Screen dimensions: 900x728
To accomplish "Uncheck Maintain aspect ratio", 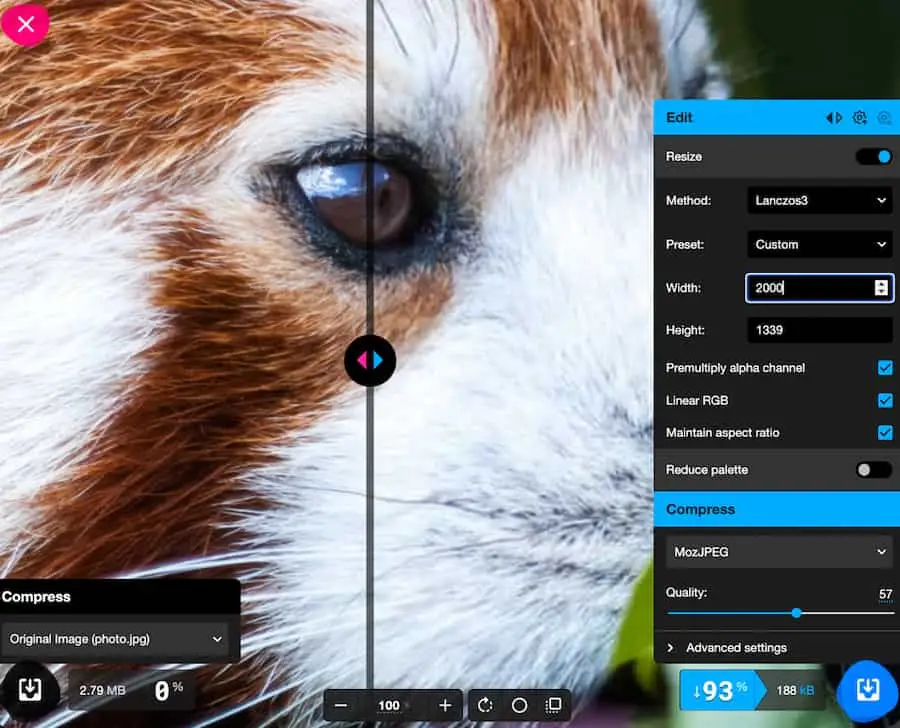I will pyautogui.click(x=885, y=433).
